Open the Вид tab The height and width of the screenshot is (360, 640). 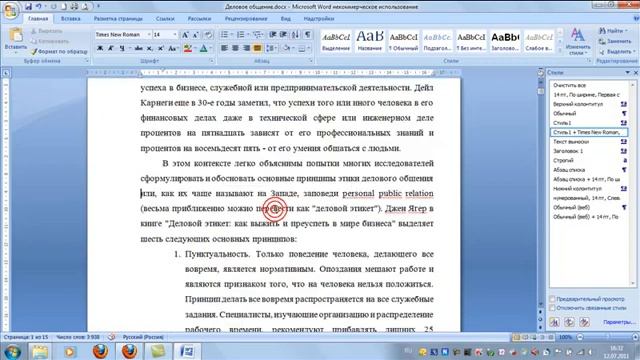click(x=286, y=19)
